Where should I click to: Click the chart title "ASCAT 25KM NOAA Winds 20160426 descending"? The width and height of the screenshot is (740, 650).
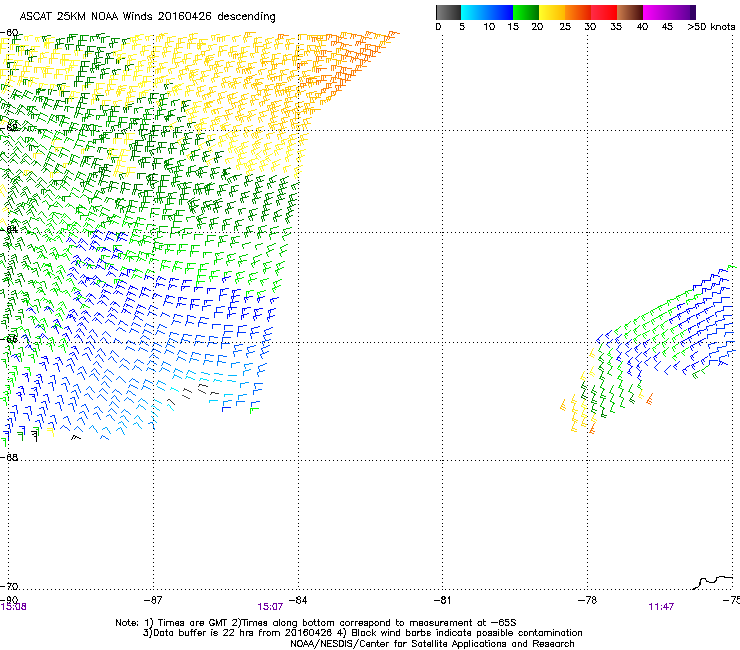pos(147,16)
